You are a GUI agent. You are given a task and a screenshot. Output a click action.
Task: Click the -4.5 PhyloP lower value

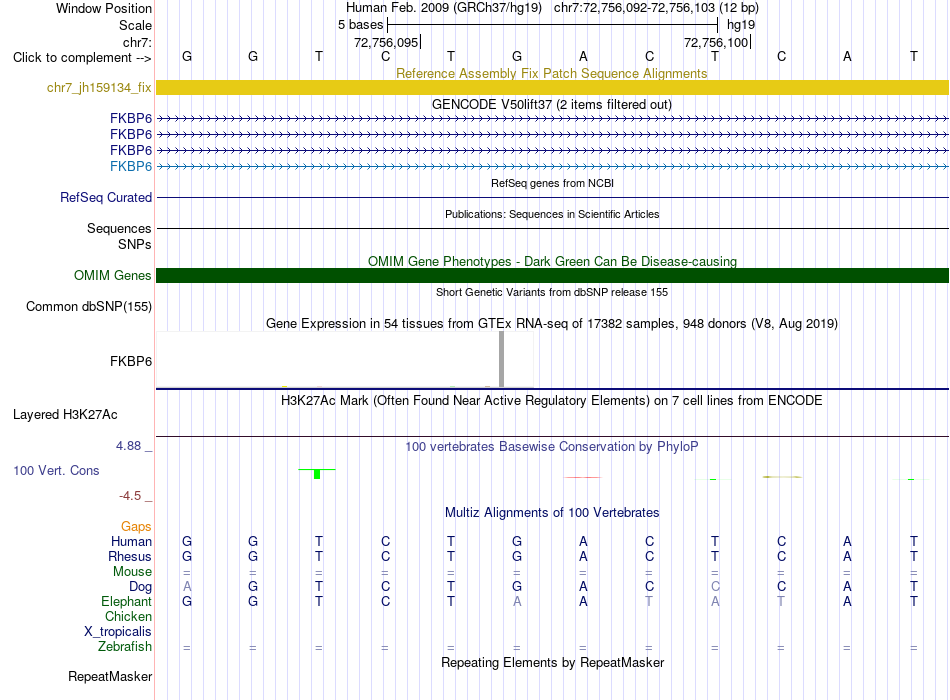click(x=130, y=496)
